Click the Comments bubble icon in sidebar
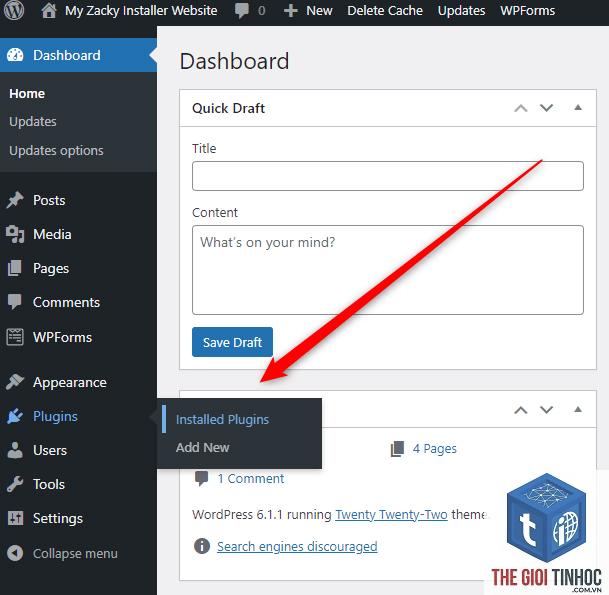The width and height of the screenshot is (609, 595). [15, 302]
